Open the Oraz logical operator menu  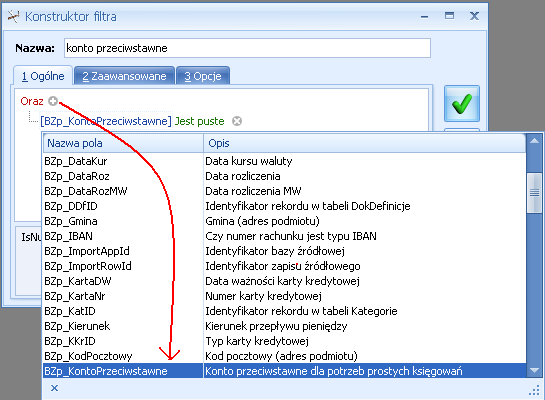(x=32, y=101)
